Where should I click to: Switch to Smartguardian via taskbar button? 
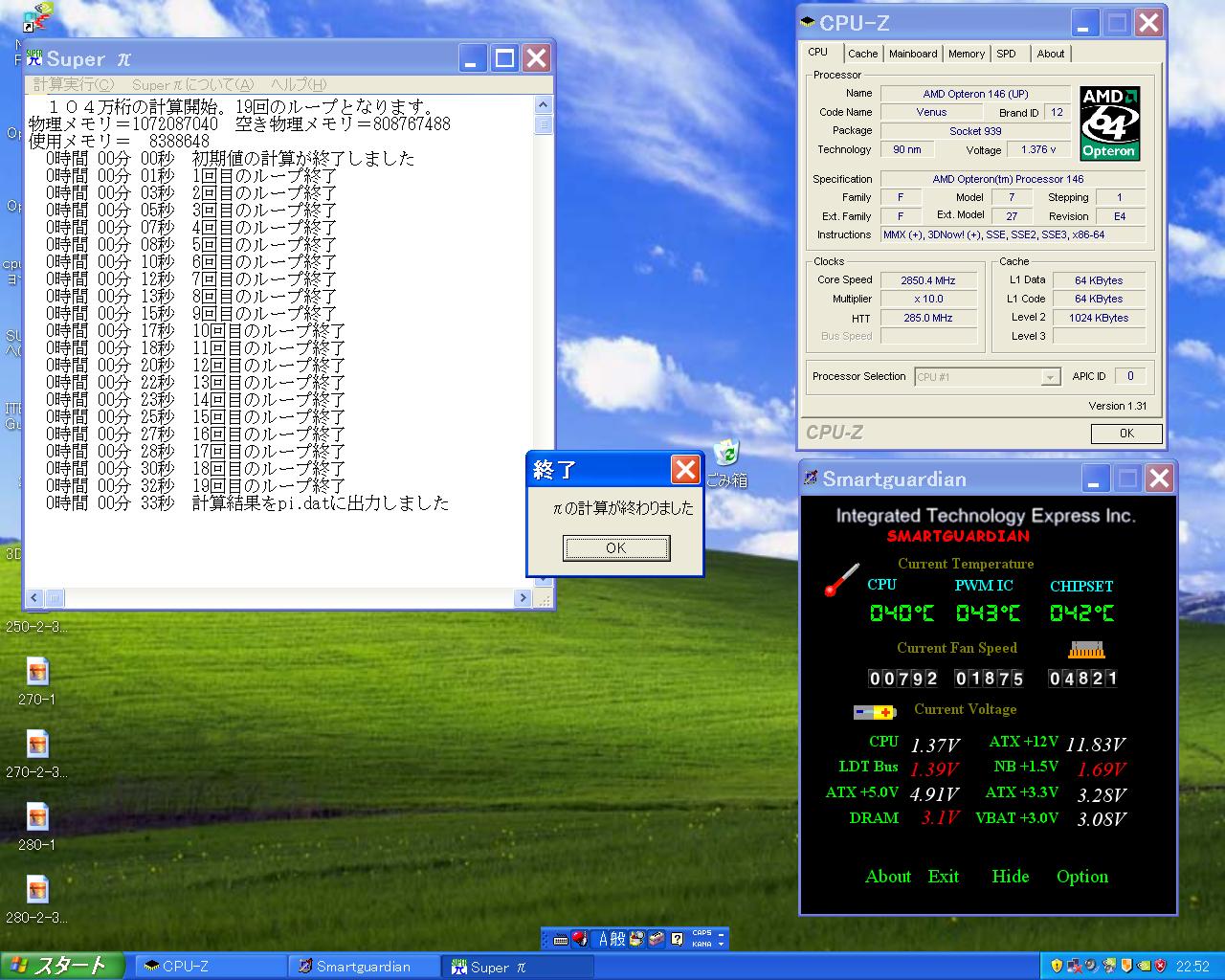point(364,967)
